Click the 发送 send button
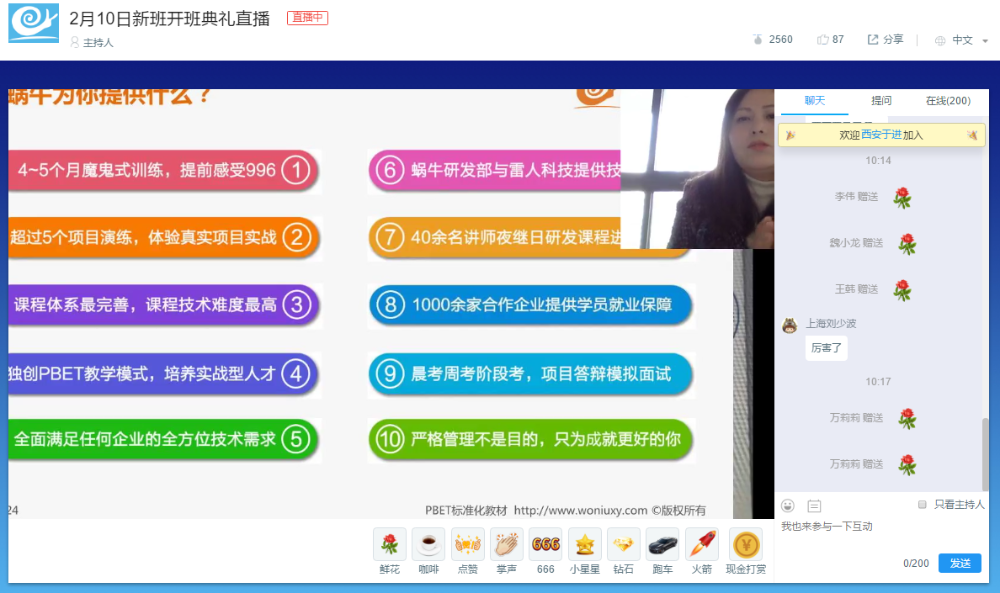The image size is (1000, 593). tap(960, 563)
